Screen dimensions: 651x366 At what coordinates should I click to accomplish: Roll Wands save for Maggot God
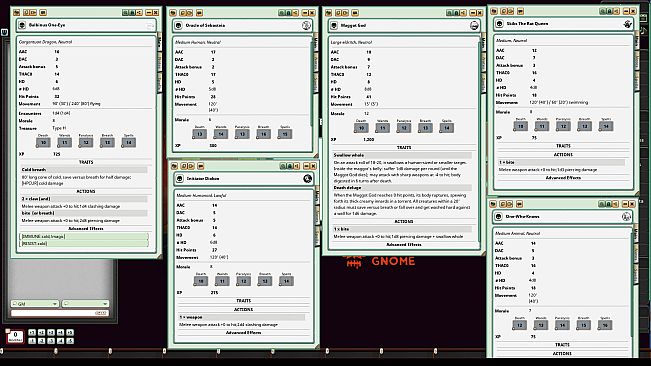coord(382,128)
